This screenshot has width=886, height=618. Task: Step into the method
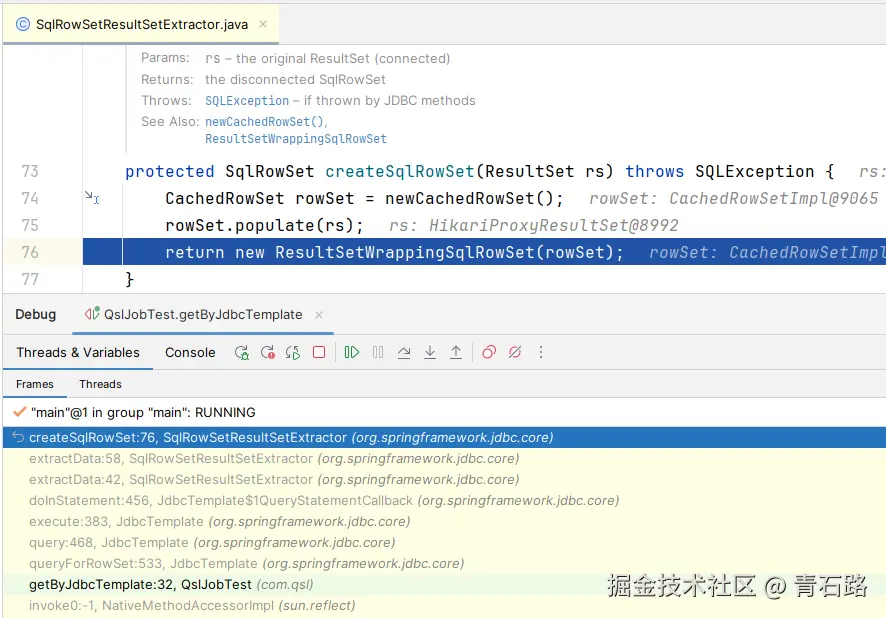(430, 352)
